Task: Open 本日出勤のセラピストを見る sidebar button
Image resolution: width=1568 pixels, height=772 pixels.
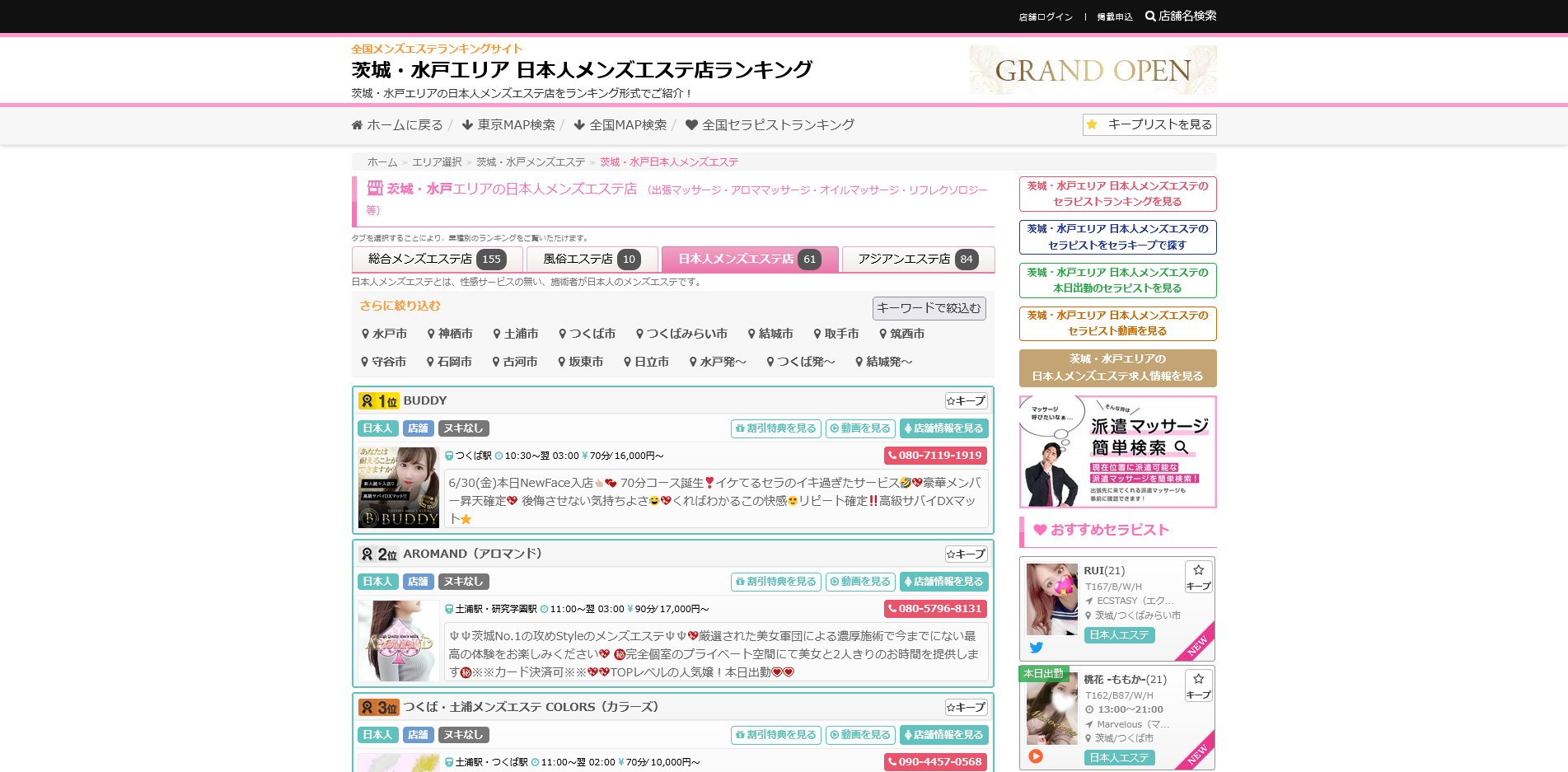Action: click(1117, 281)
